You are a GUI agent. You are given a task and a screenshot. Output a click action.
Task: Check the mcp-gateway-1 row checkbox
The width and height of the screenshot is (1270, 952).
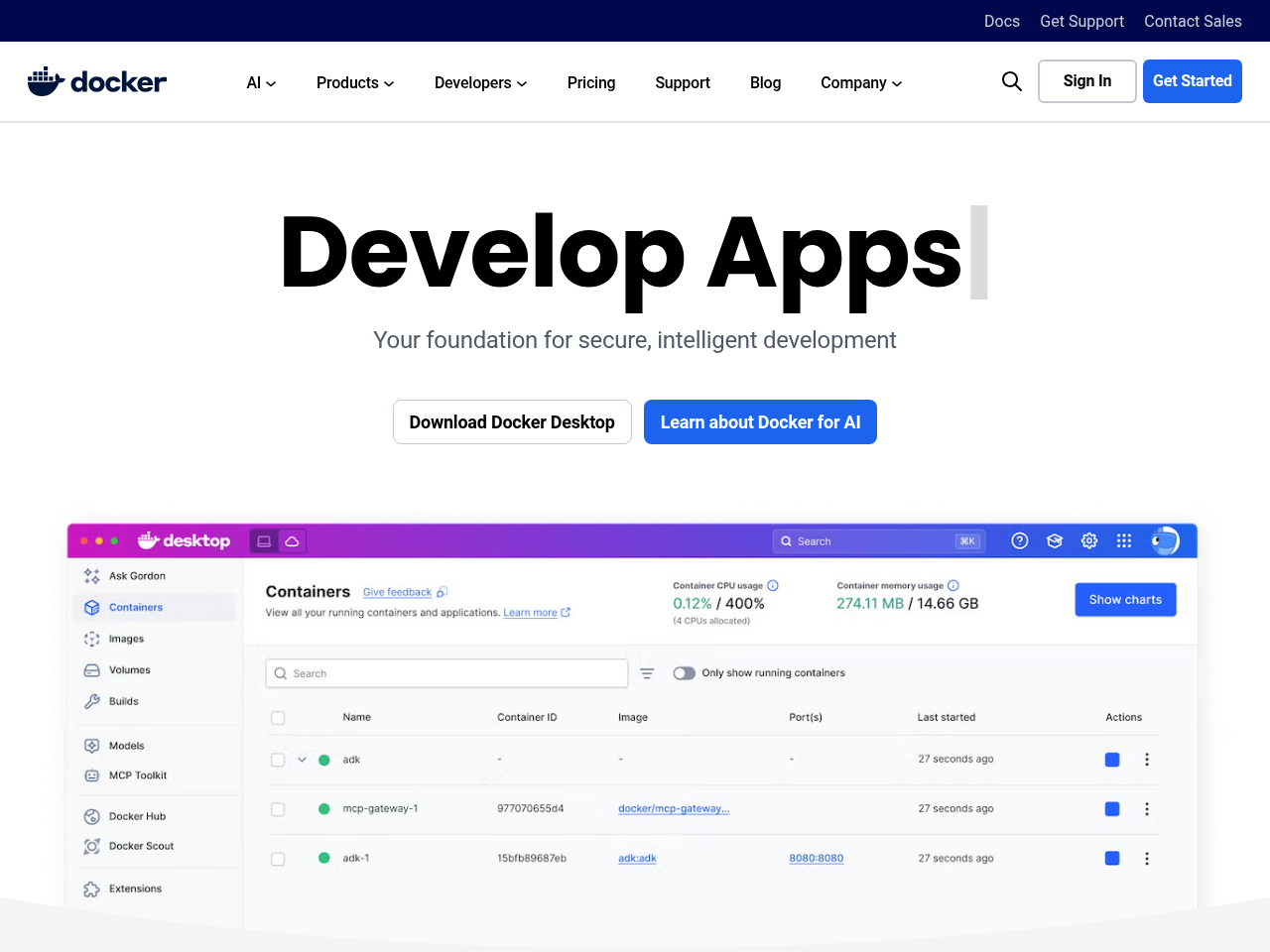(278, 808)
